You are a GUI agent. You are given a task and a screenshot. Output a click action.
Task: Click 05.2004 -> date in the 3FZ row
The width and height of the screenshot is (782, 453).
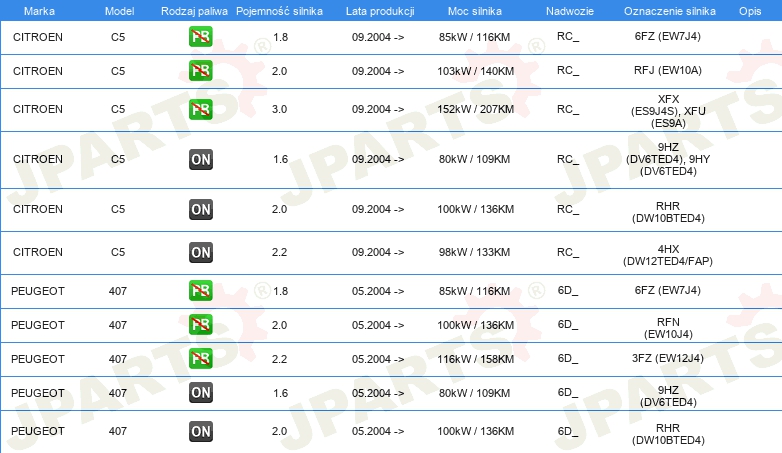coord(378,359)
